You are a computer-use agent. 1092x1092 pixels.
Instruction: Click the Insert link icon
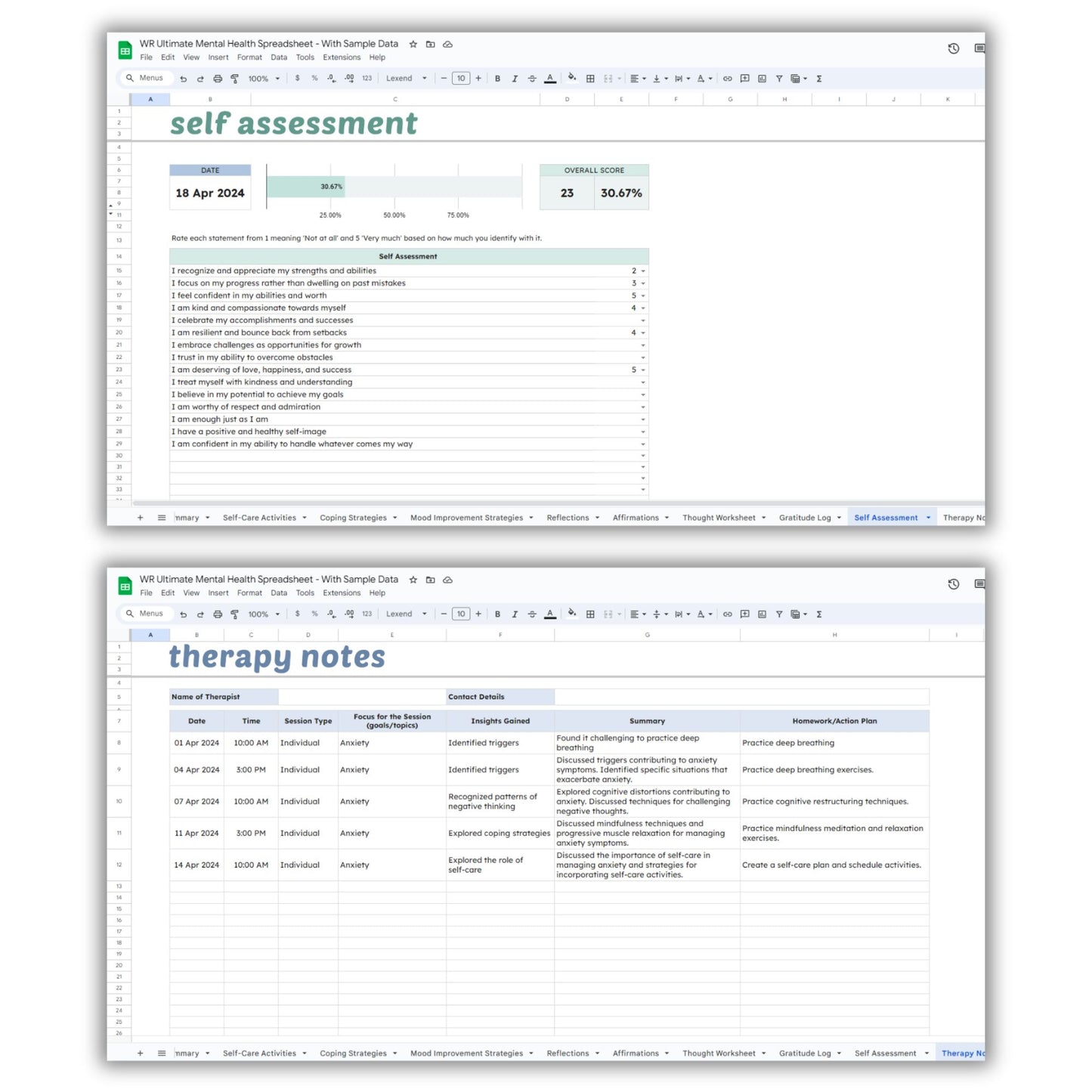click(x=728, y=78)
